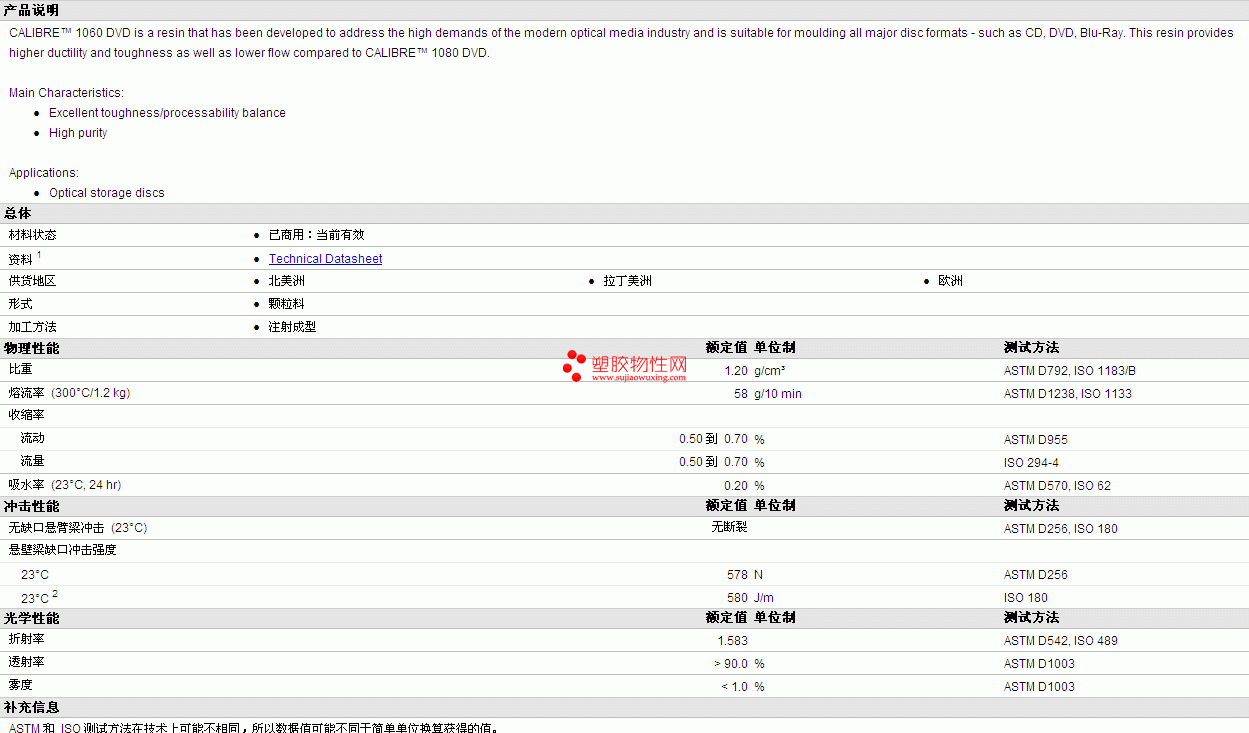Image resolution: width=1249 pixels, height=733 pixels.
Task: Click the 加工方法 row label
Action: 33,327
